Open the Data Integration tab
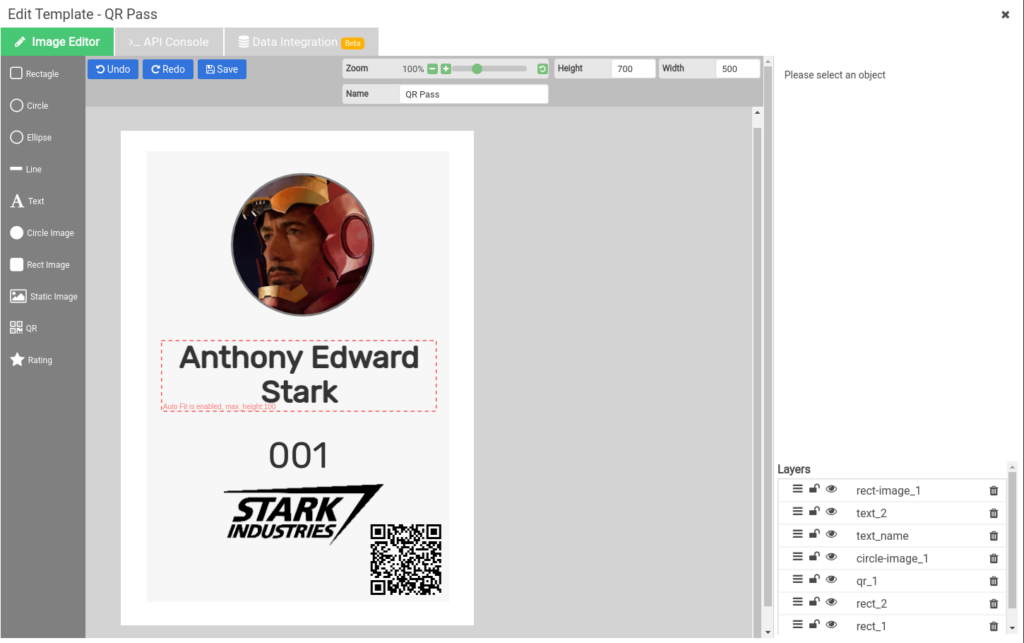This screenshot has height=643, width=1024. (301, 42)
